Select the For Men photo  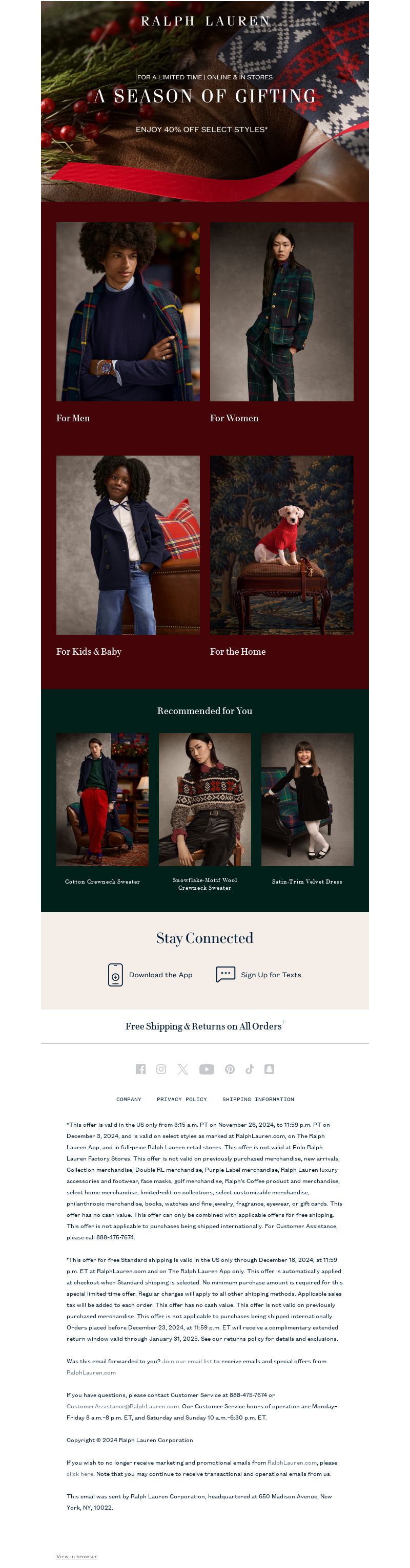click(x=128, y=311)
